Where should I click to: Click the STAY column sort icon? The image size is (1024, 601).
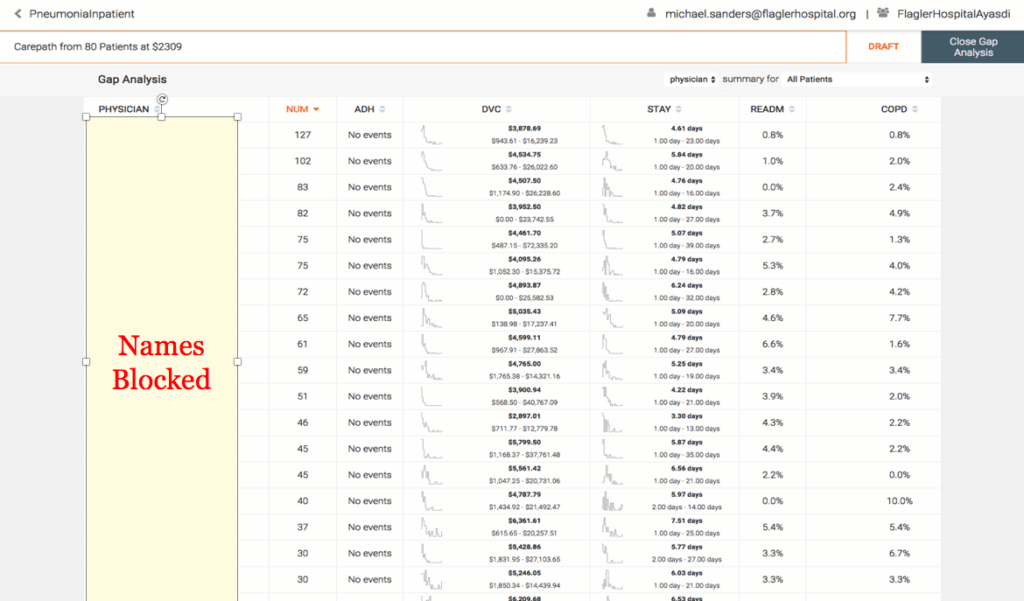[679, 109]
